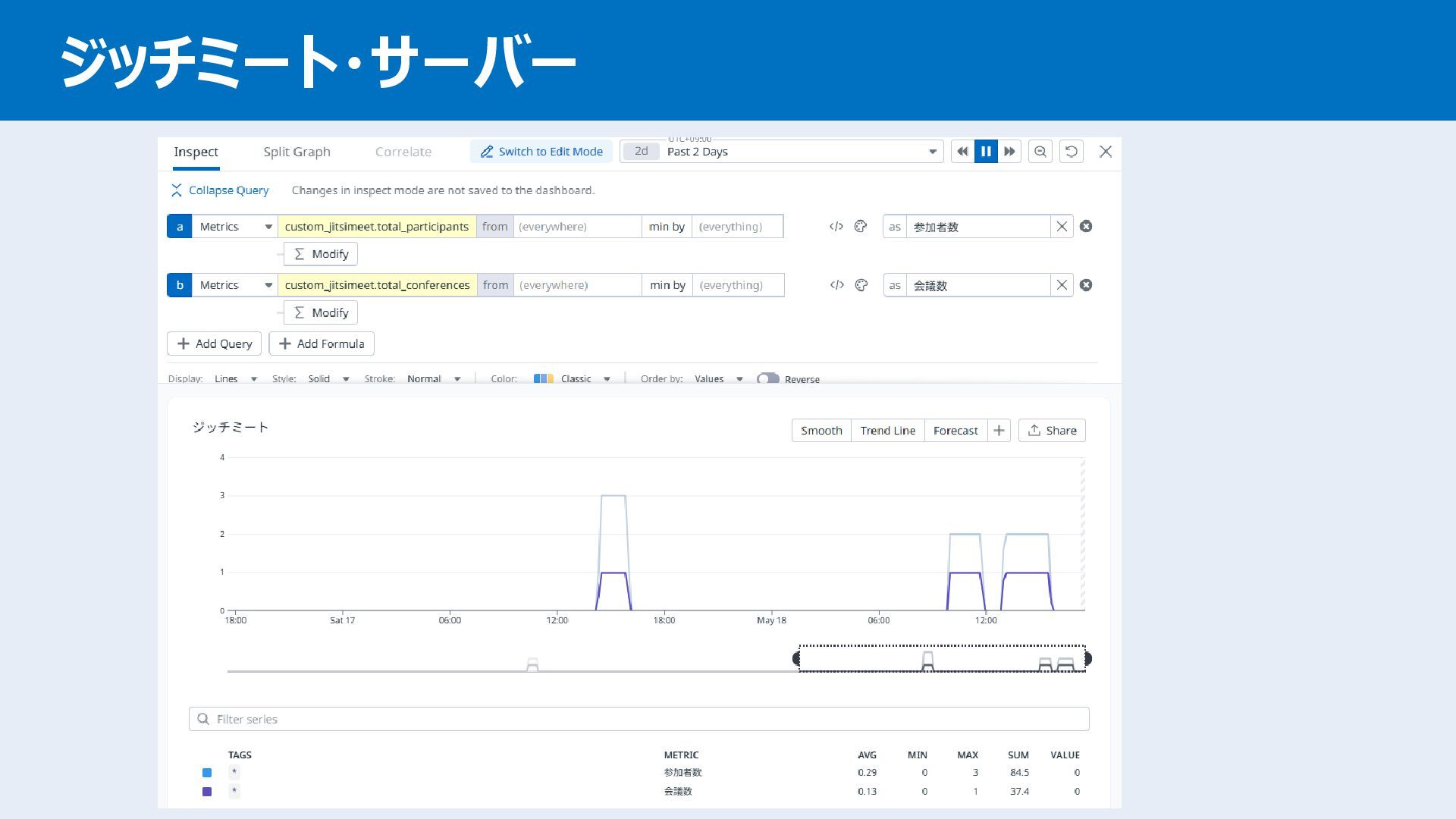1456x819 pixels.
Task: Open the Past 2 Days time dropdown
Action: (x=782, y=152)
